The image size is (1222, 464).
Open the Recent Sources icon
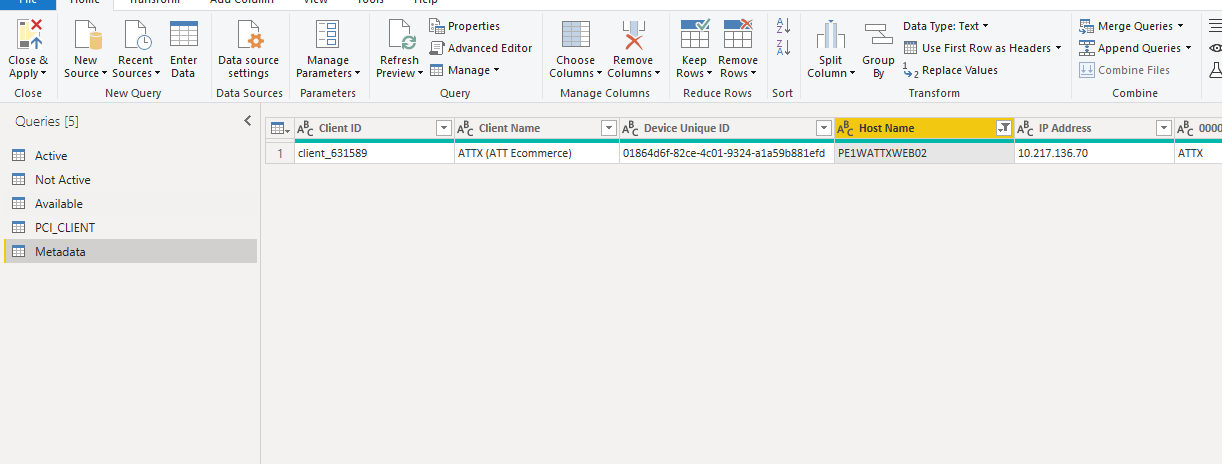pos(136,34)
